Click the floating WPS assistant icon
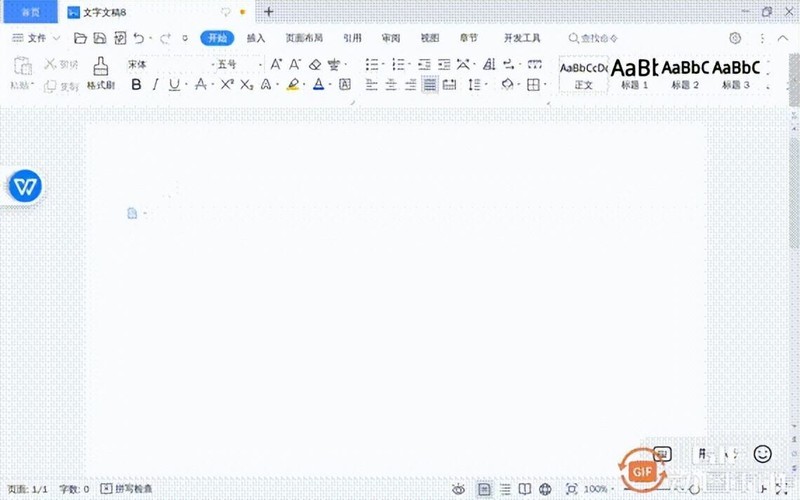The height and width of the screenshot is (500, 800). point(25,186)
